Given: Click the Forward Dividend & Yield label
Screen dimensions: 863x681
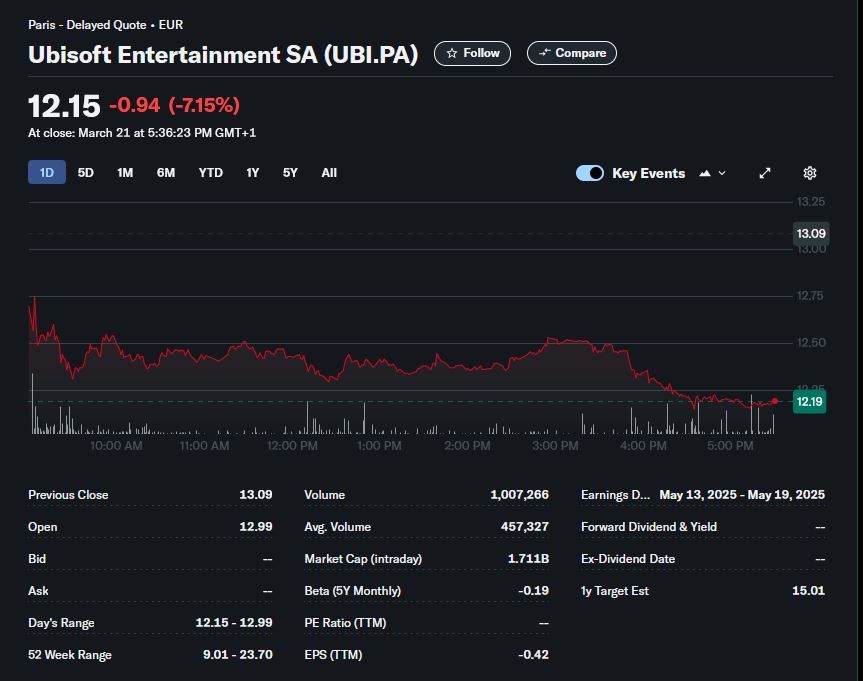Looking at the screenshot, I should coord(649,527).
